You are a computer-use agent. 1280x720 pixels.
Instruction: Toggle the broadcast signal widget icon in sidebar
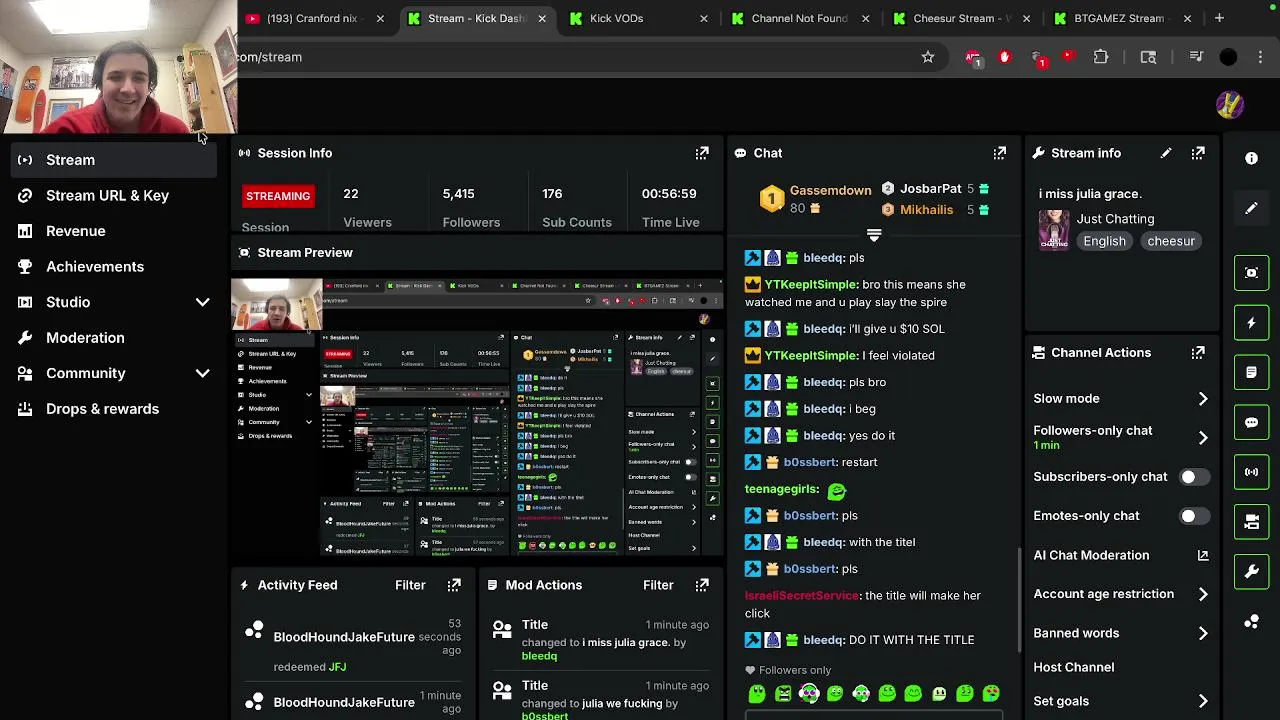[1251, 472]
